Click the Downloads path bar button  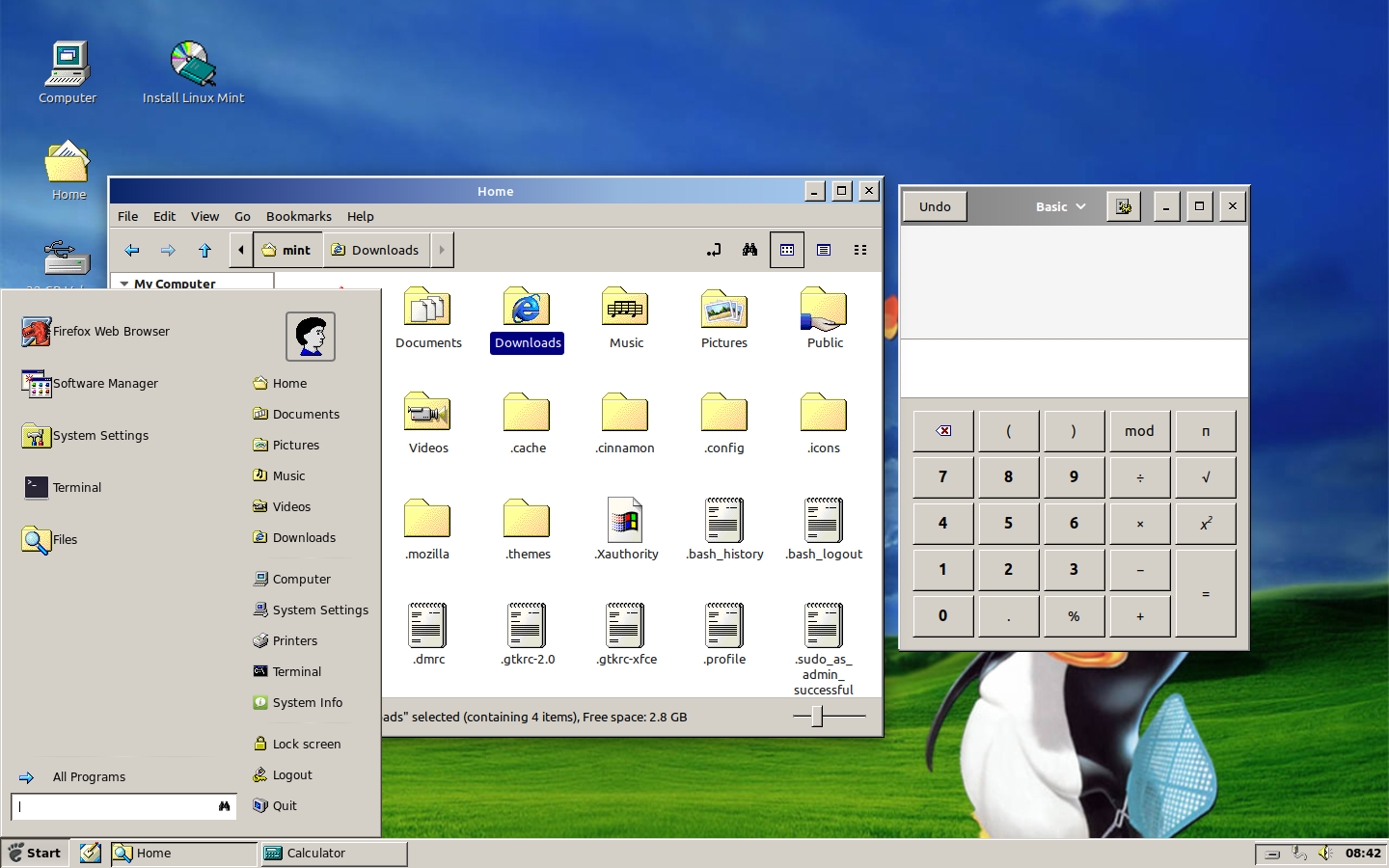pyautogui.click(x=376, y=250)
